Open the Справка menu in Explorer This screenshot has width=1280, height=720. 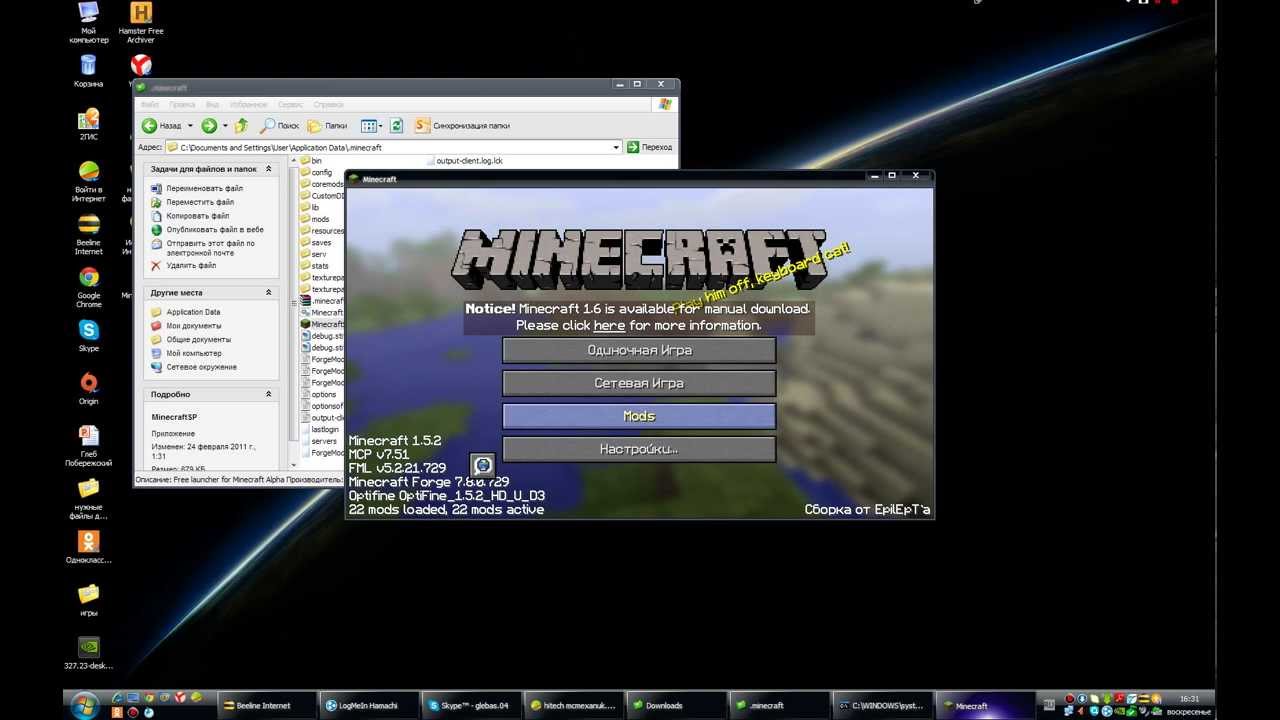pos(329,104)
